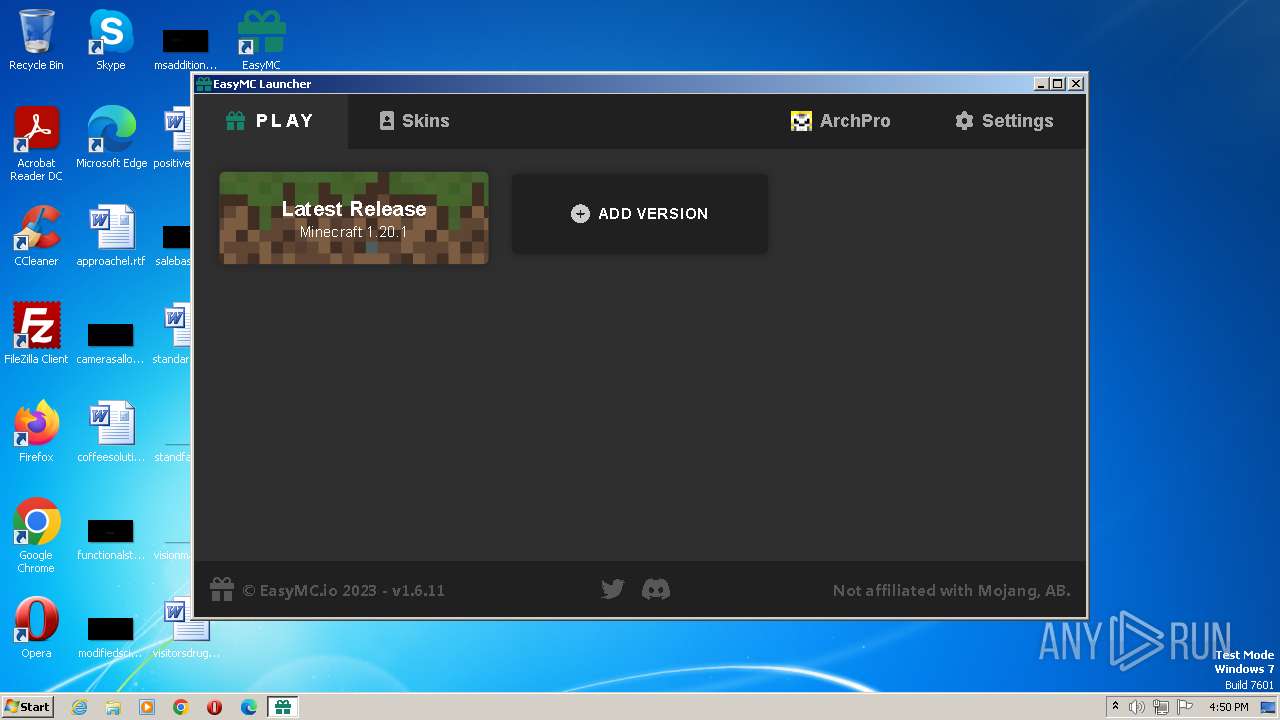
Task: Open Edge from the taskbar
Action: click(249, 707)
